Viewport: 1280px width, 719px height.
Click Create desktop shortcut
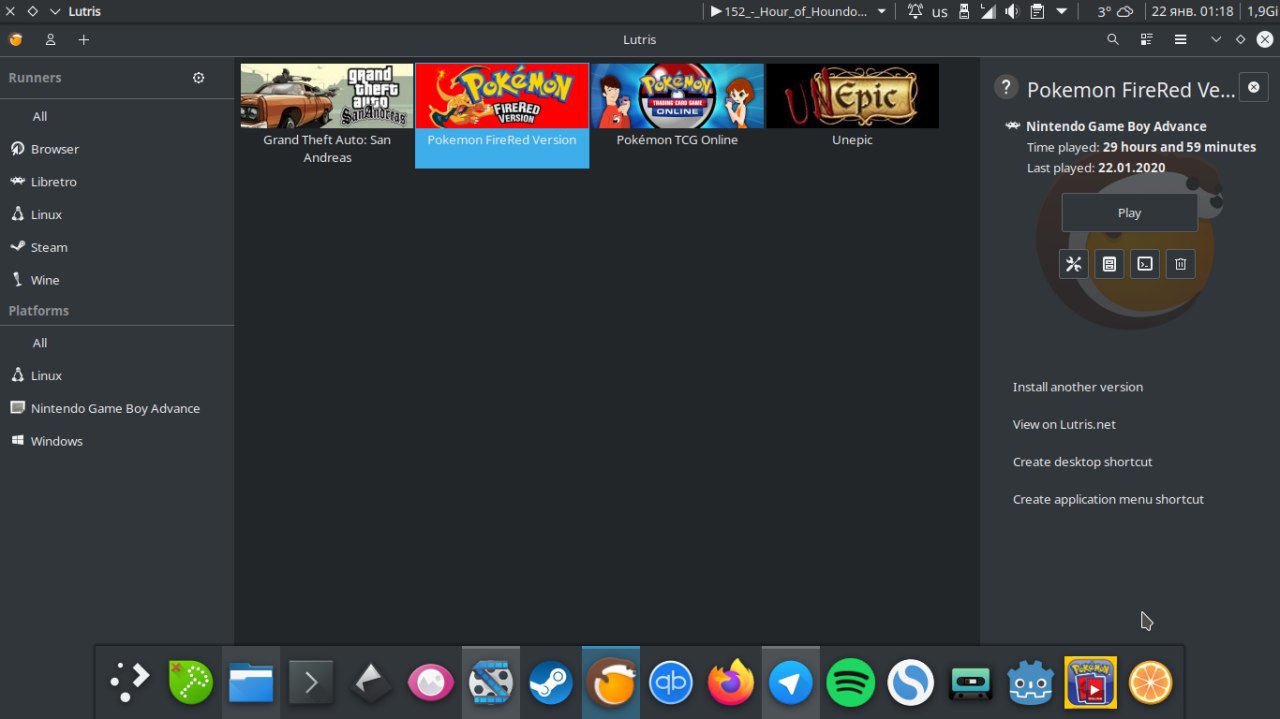click(1082, 462)
